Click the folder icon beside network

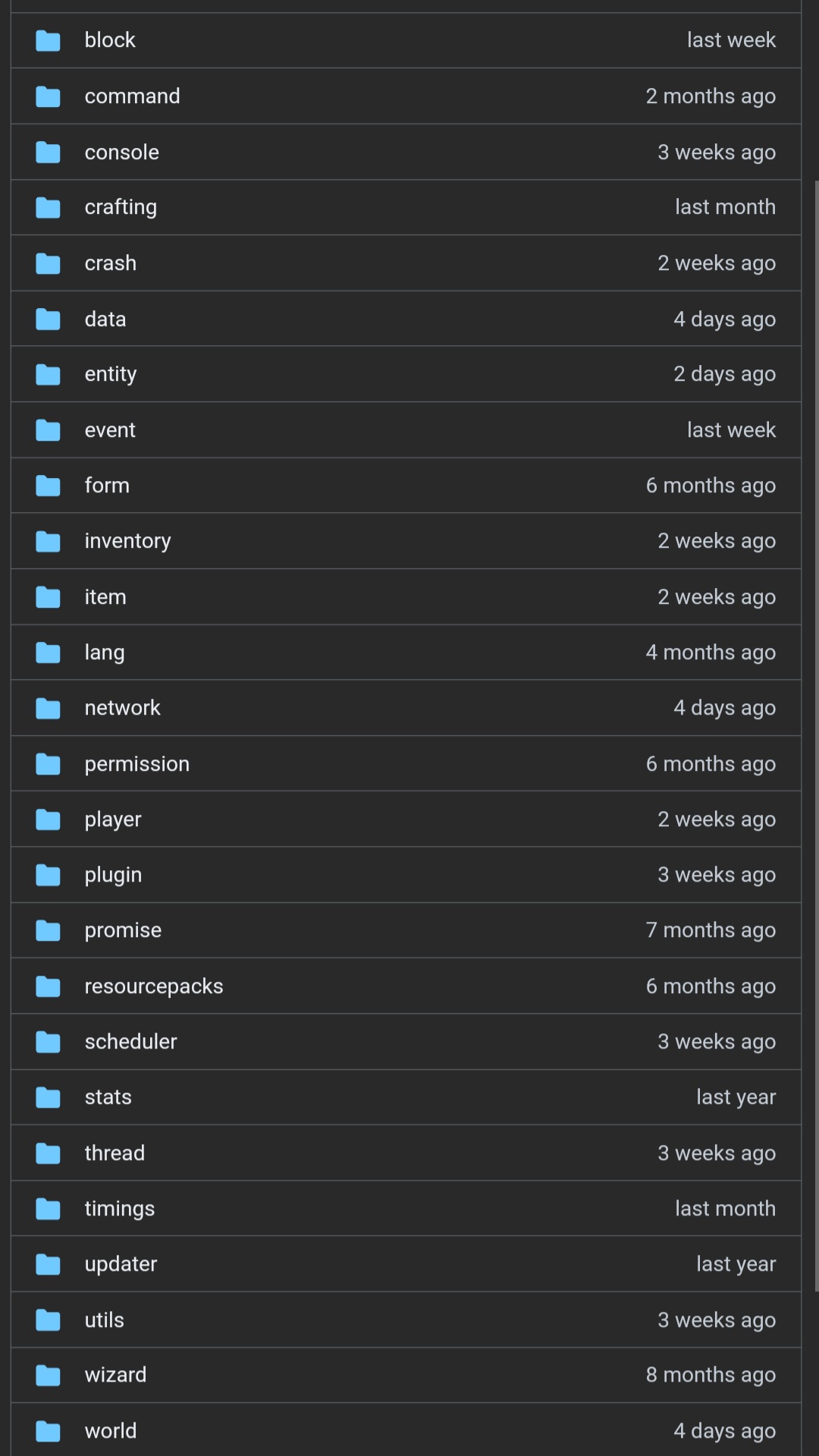[x=48, y=708]
